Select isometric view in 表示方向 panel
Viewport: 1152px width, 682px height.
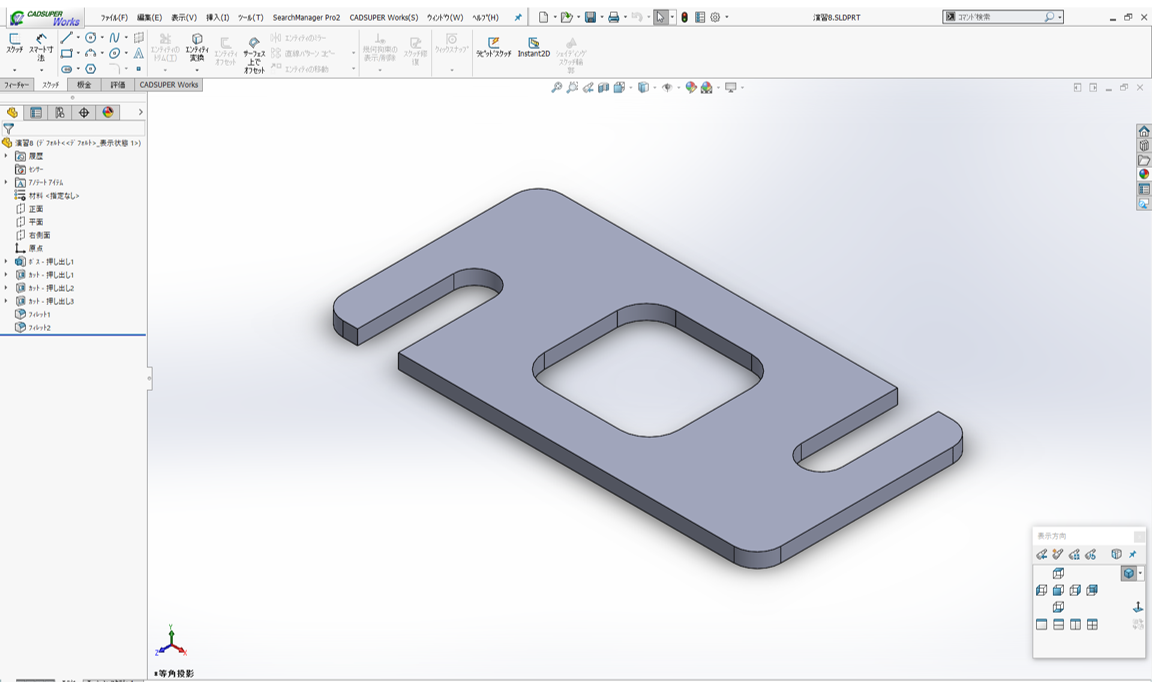(x=1128, y=573)
